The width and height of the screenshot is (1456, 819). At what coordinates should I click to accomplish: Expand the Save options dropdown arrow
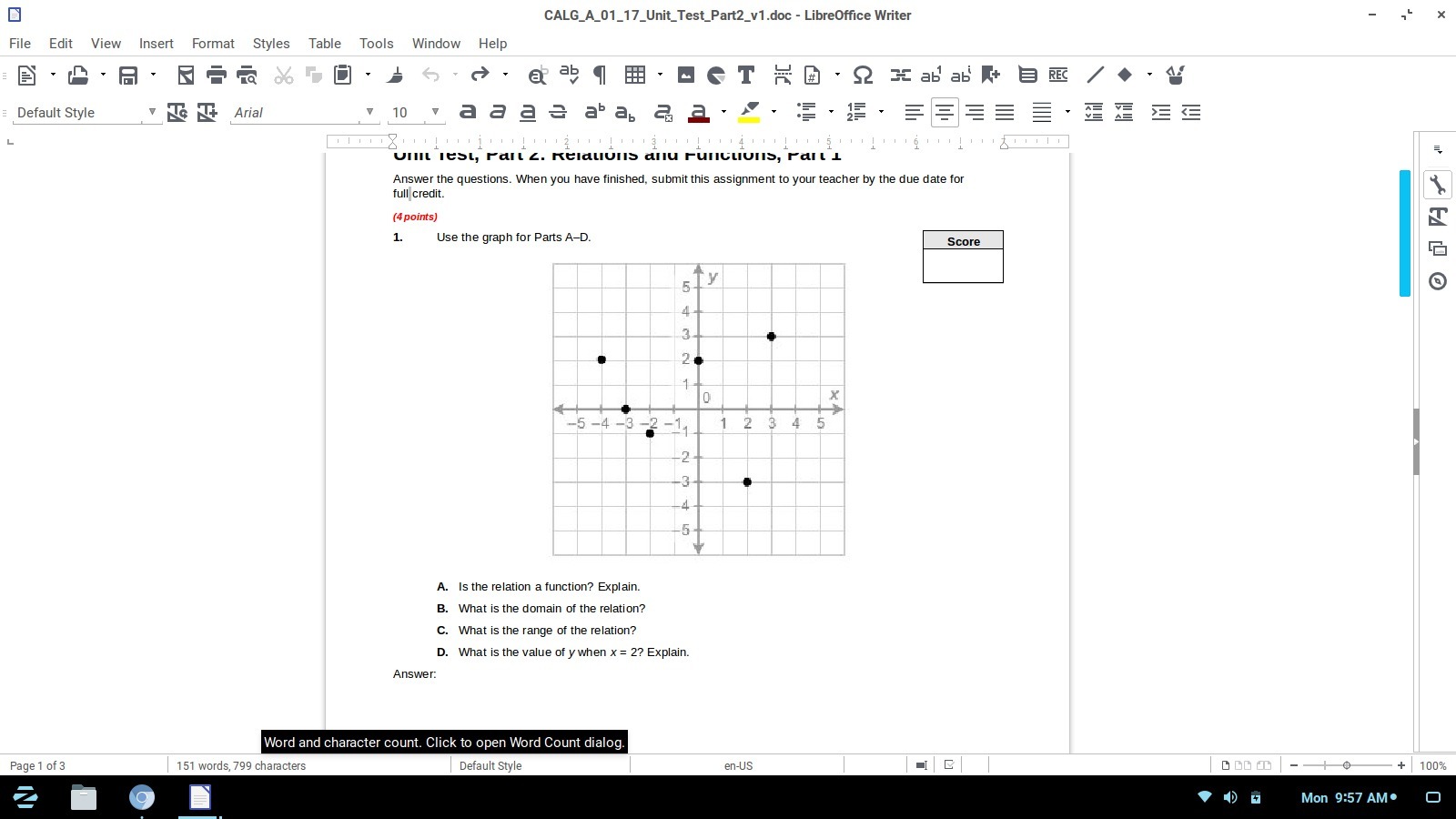[153, 76]
